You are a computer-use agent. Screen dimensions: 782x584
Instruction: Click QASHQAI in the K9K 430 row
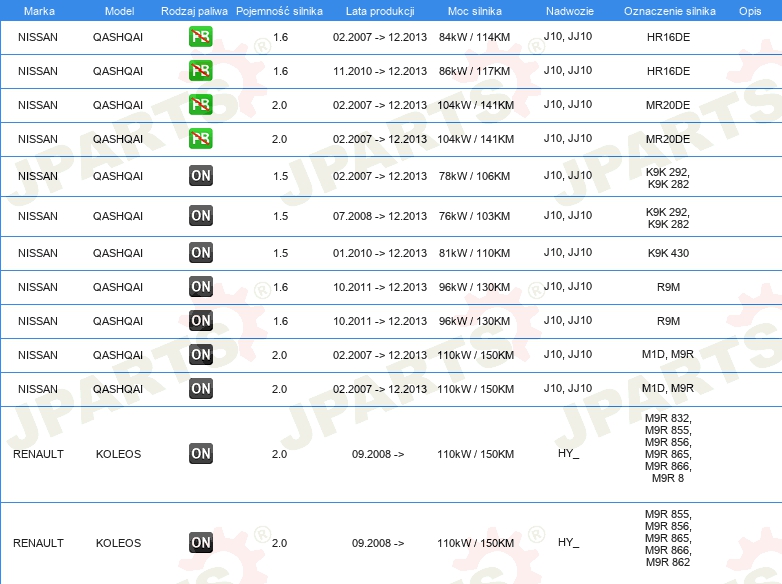coord(118,253)
